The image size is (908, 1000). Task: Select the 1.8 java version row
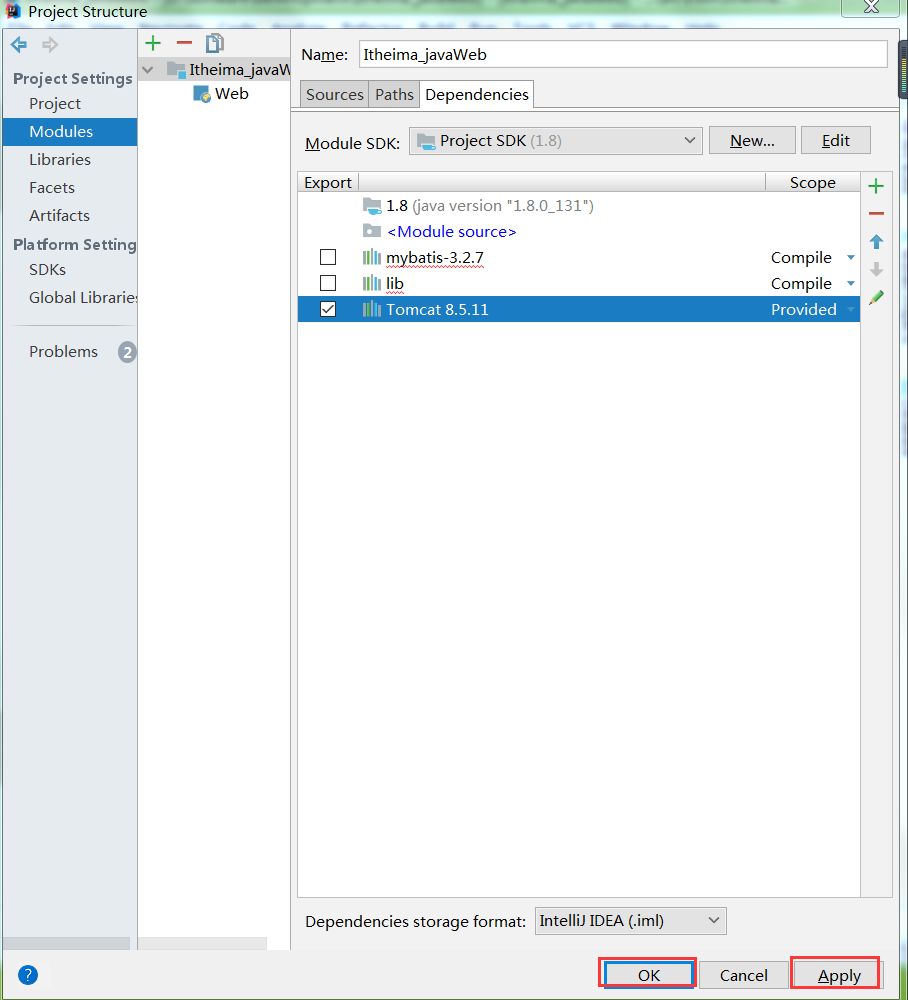click(x=578, y=205)
